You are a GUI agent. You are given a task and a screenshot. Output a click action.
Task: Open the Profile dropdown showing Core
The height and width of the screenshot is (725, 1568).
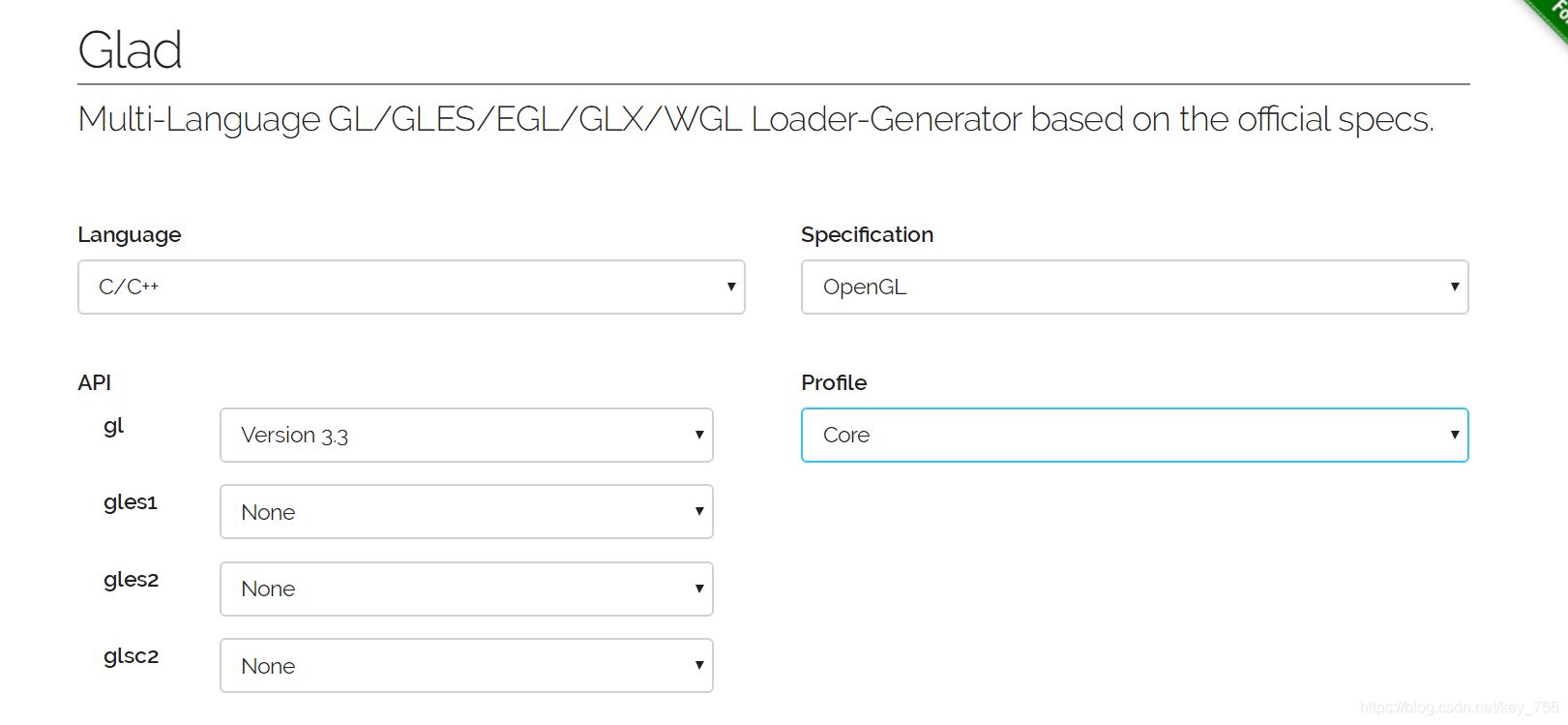(1135, 435)
